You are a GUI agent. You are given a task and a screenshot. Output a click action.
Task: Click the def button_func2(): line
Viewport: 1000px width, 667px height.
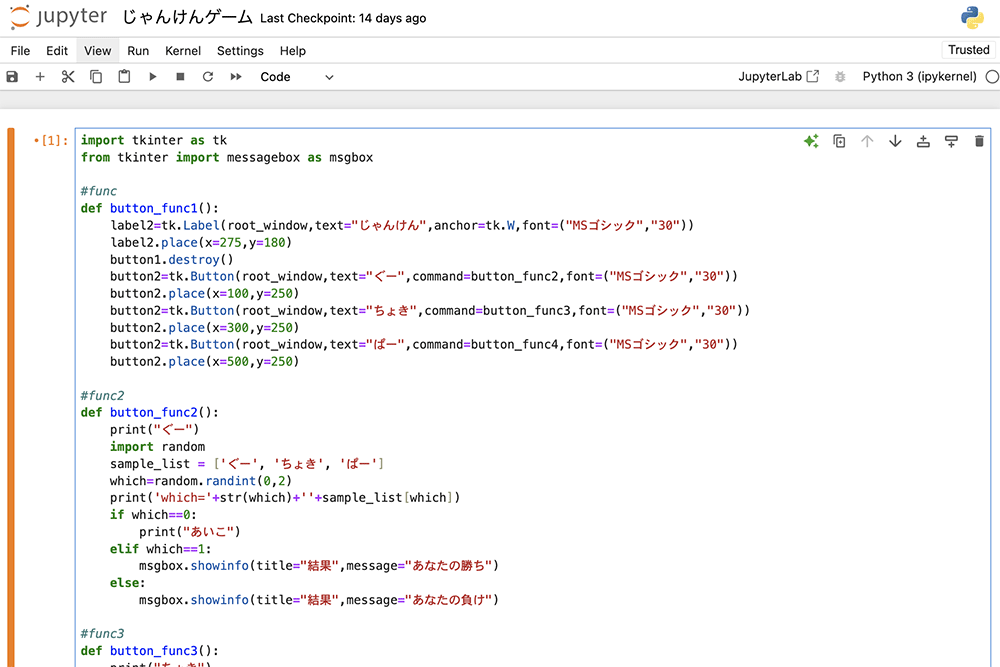pyautogui.click(x=150, y=413)
